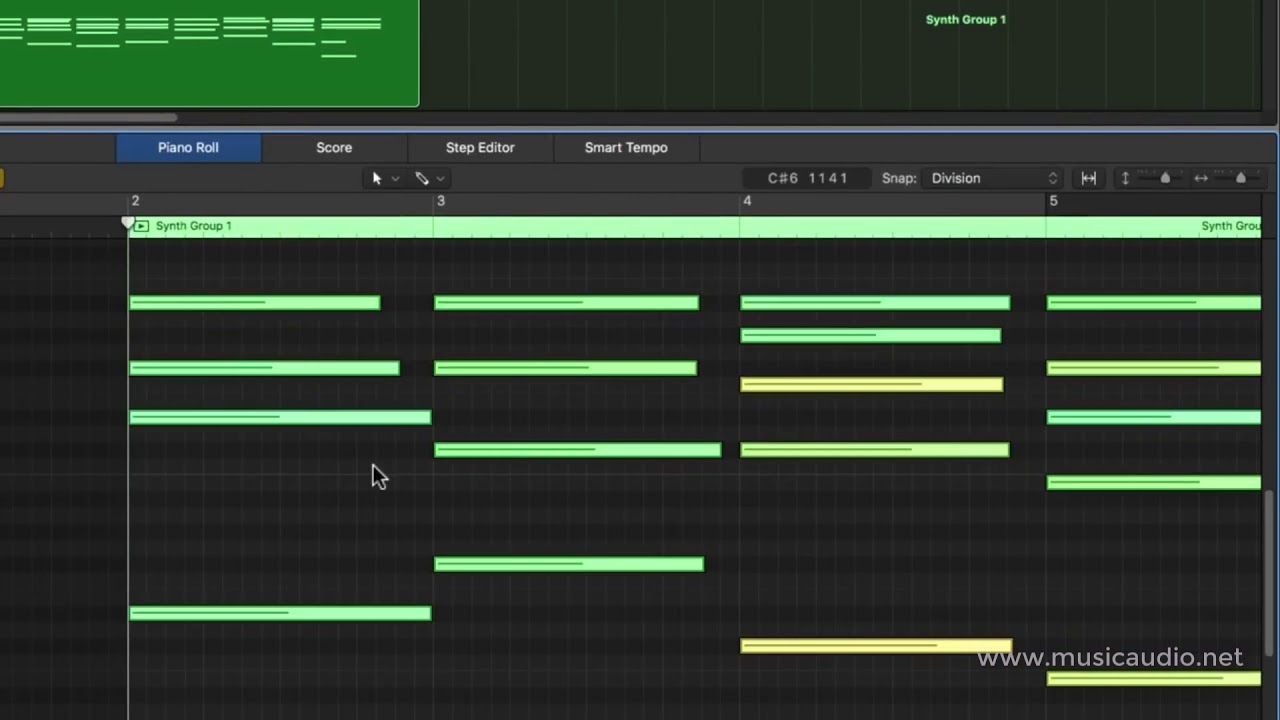Viewport: 1280px width, 720px height.
Task: Click bar 3 on the ruler
Action: point(441,201)
